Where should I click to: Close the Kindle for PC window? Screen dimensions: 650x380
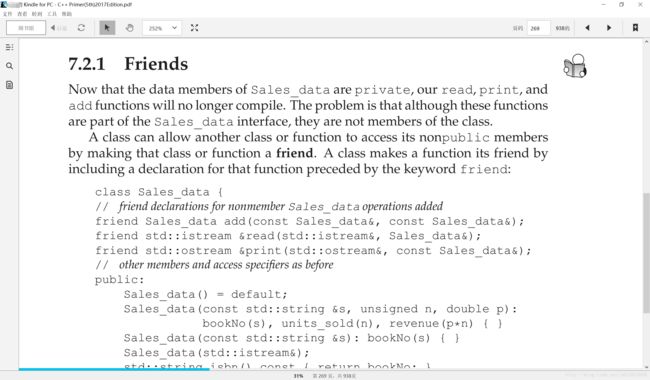640,5
